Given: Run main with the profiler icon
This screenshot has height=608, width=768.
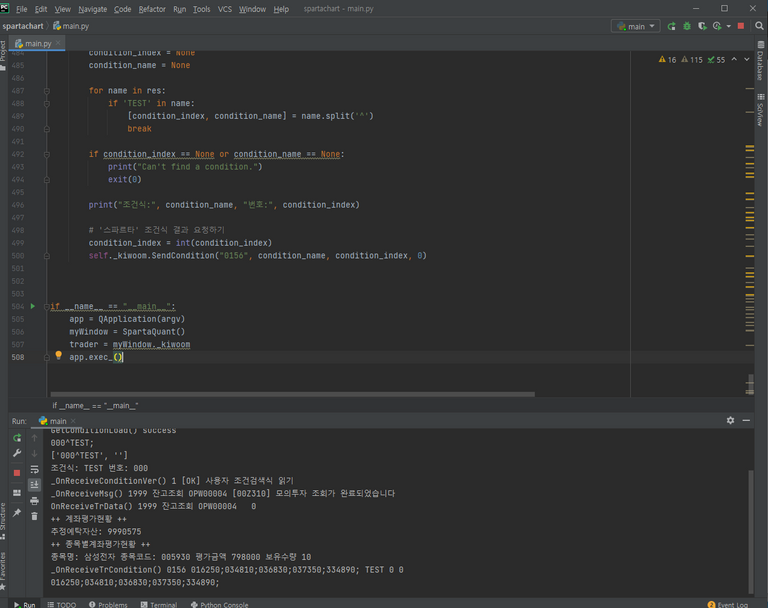Looking at the screenshot, I should point(717,26).
